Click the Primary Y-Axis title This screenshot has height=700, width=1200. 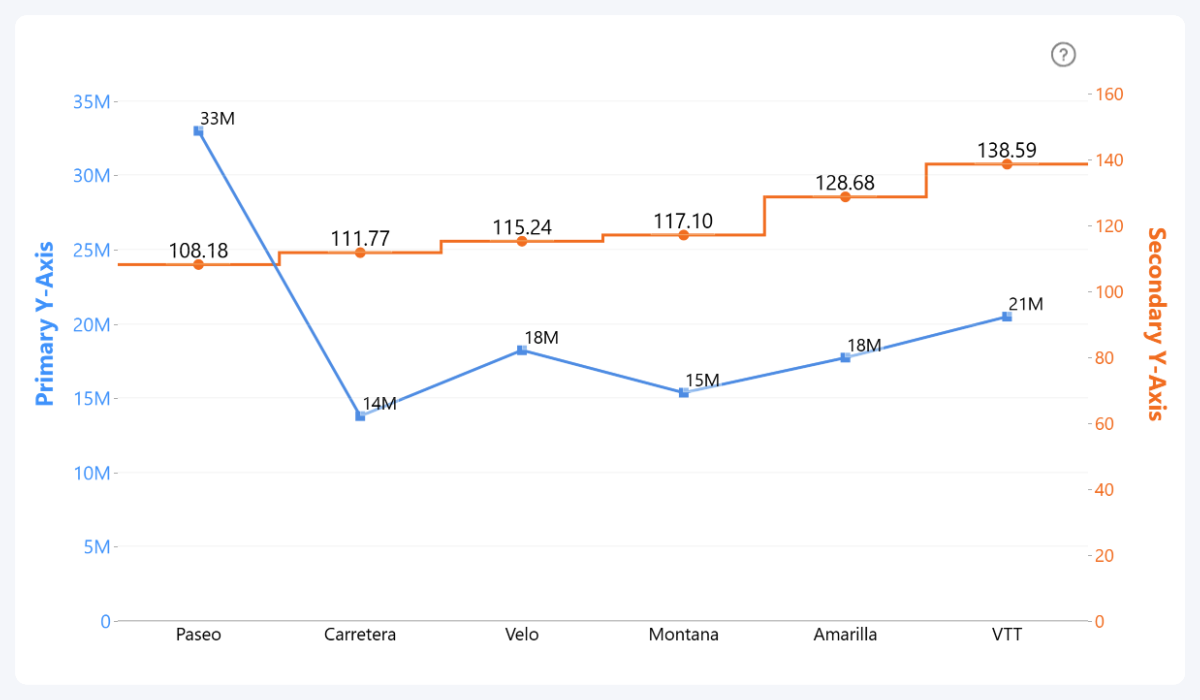coord(45,323)
